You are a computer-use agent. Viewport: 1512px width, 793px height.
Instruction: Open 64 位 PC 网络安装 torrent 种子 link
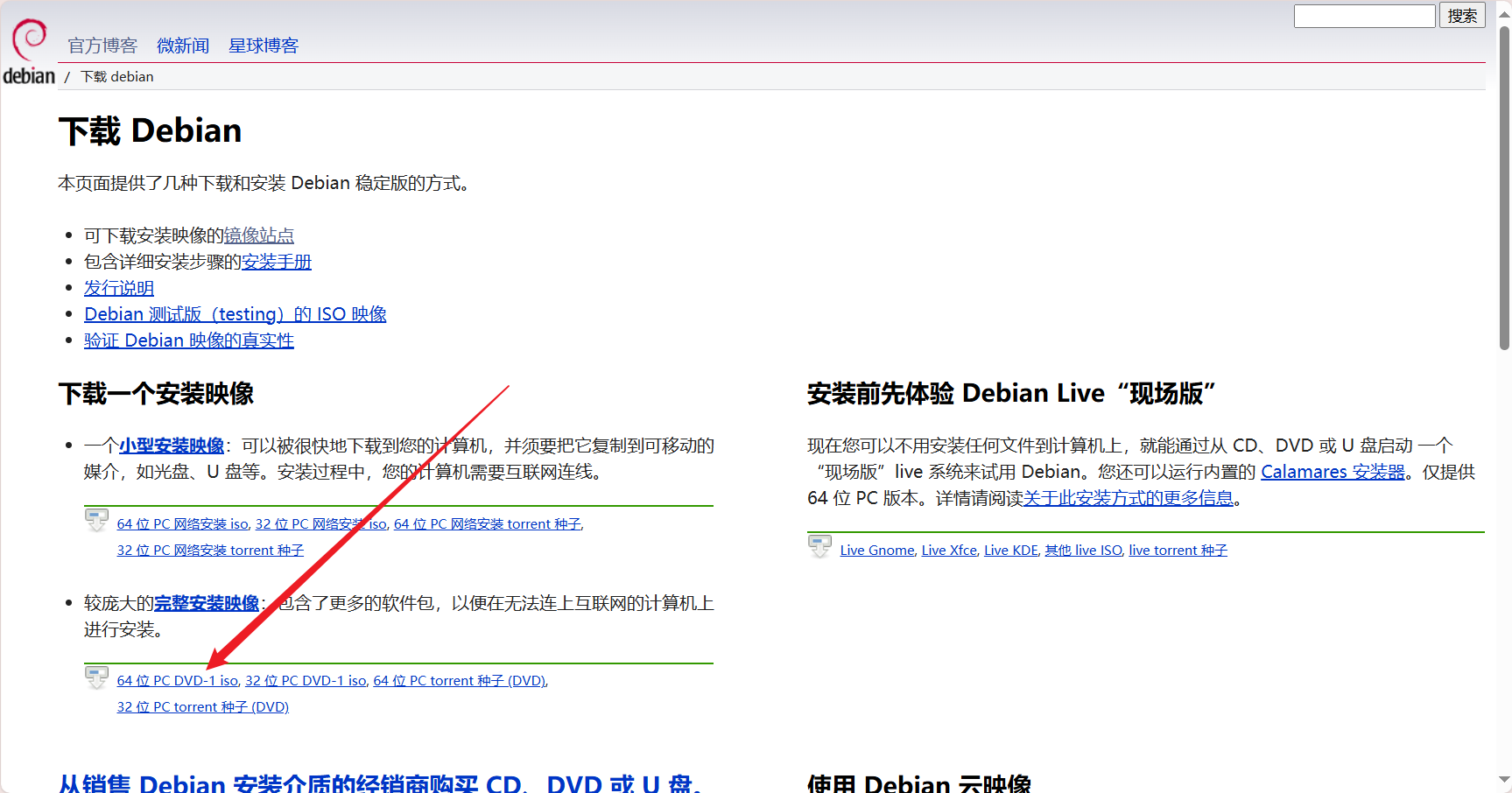pyautogui.click(x=488, y=524)
